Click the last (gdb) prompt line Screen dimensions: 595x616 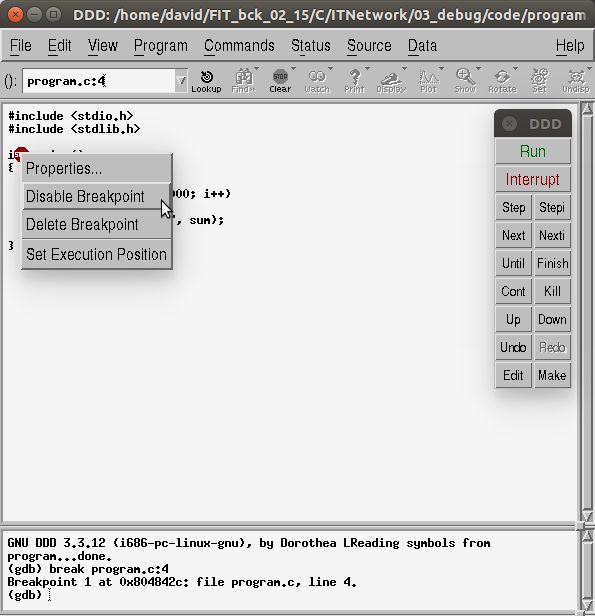point(24,595)
